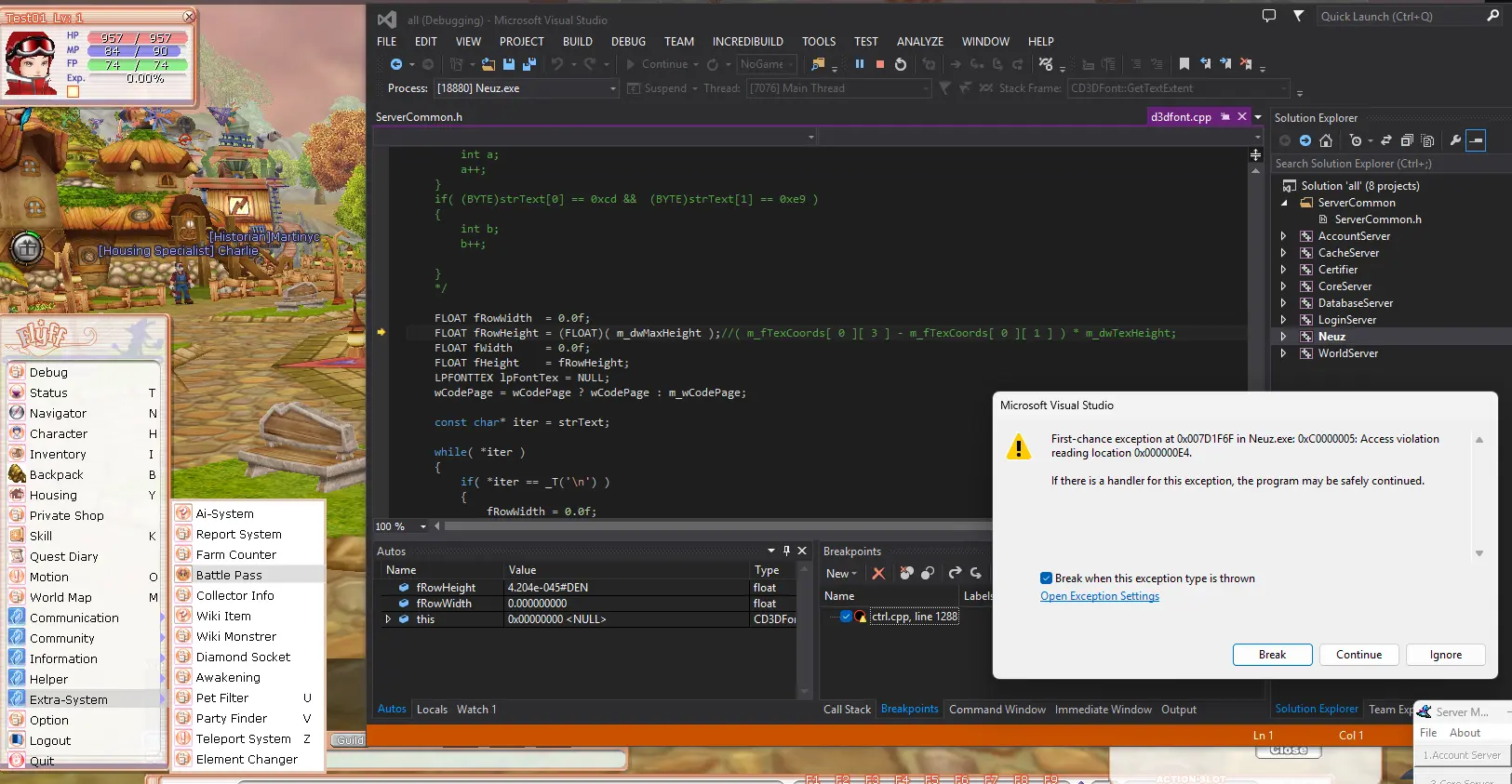Uncheck Break when this exception type is thrown
Screen dimensions: 1512x784
tap(1046, 578)
